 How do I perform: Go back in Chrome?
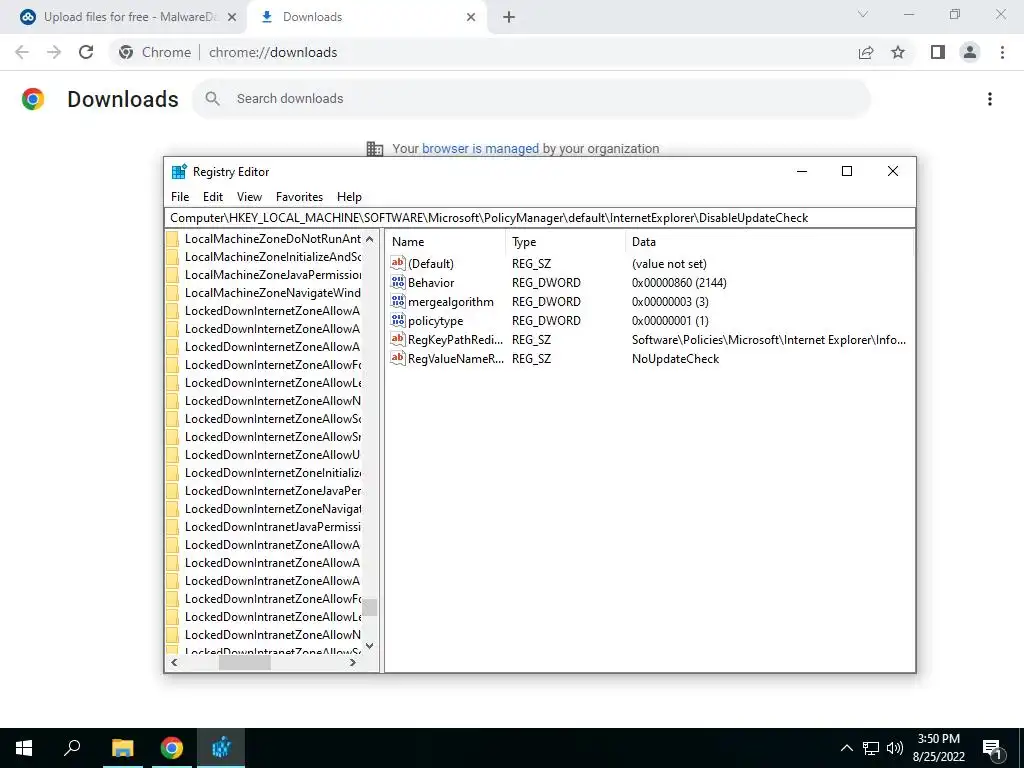(22, 52)
